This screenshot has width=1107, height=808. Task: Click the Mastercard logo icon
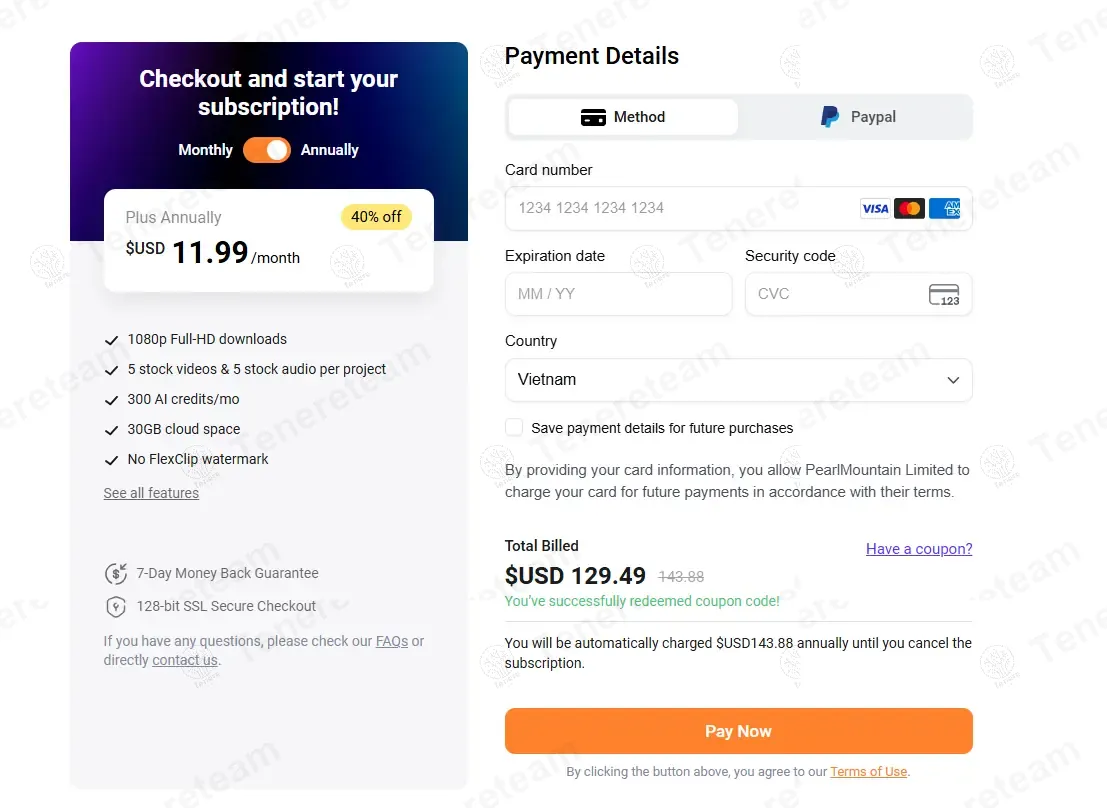click(909, 208)
